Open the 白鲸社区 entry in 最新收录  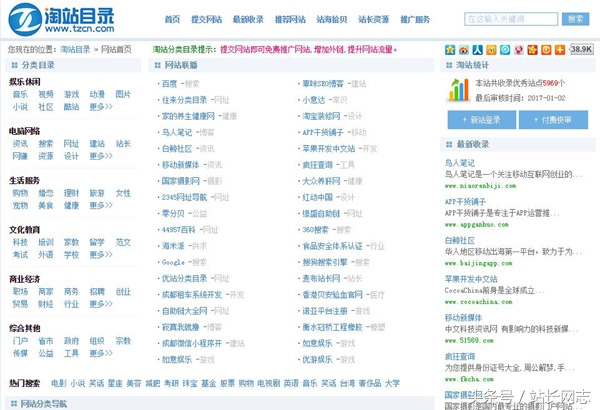tap(460, 241)
